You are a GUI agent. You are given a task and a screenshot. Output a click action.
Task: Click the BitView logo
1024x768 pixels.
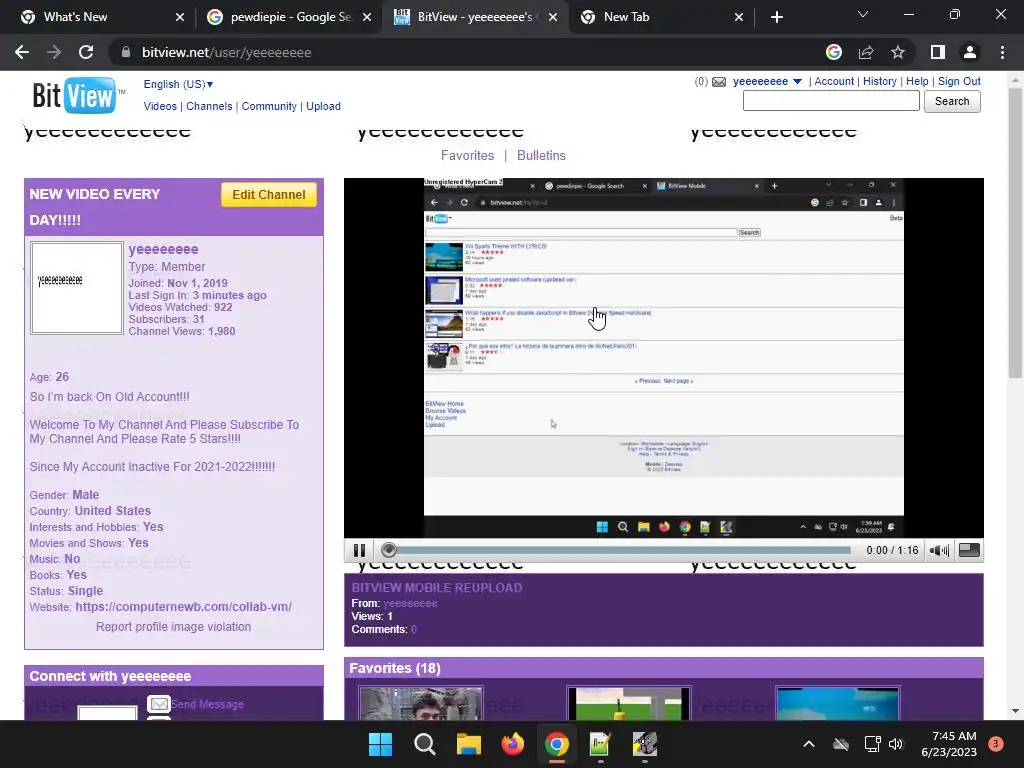click(x=78, y=95)
